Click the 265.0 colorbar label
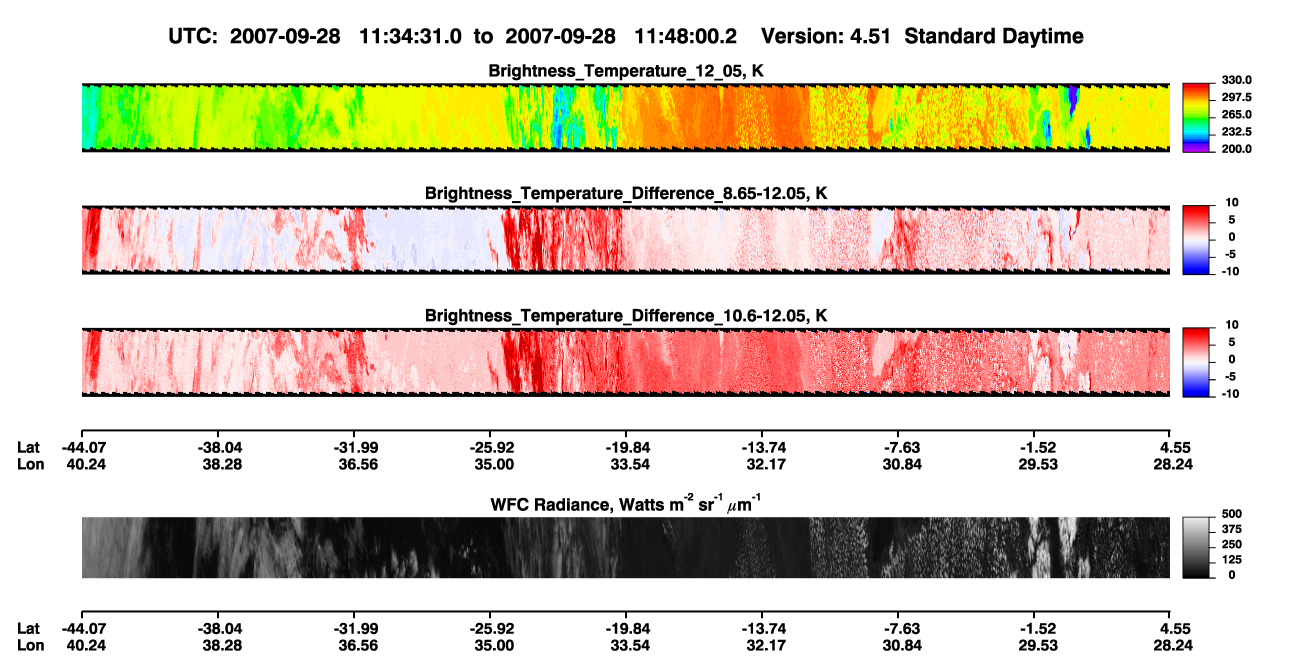This screenshot has height=667, width=1300. pos(1237,115)
